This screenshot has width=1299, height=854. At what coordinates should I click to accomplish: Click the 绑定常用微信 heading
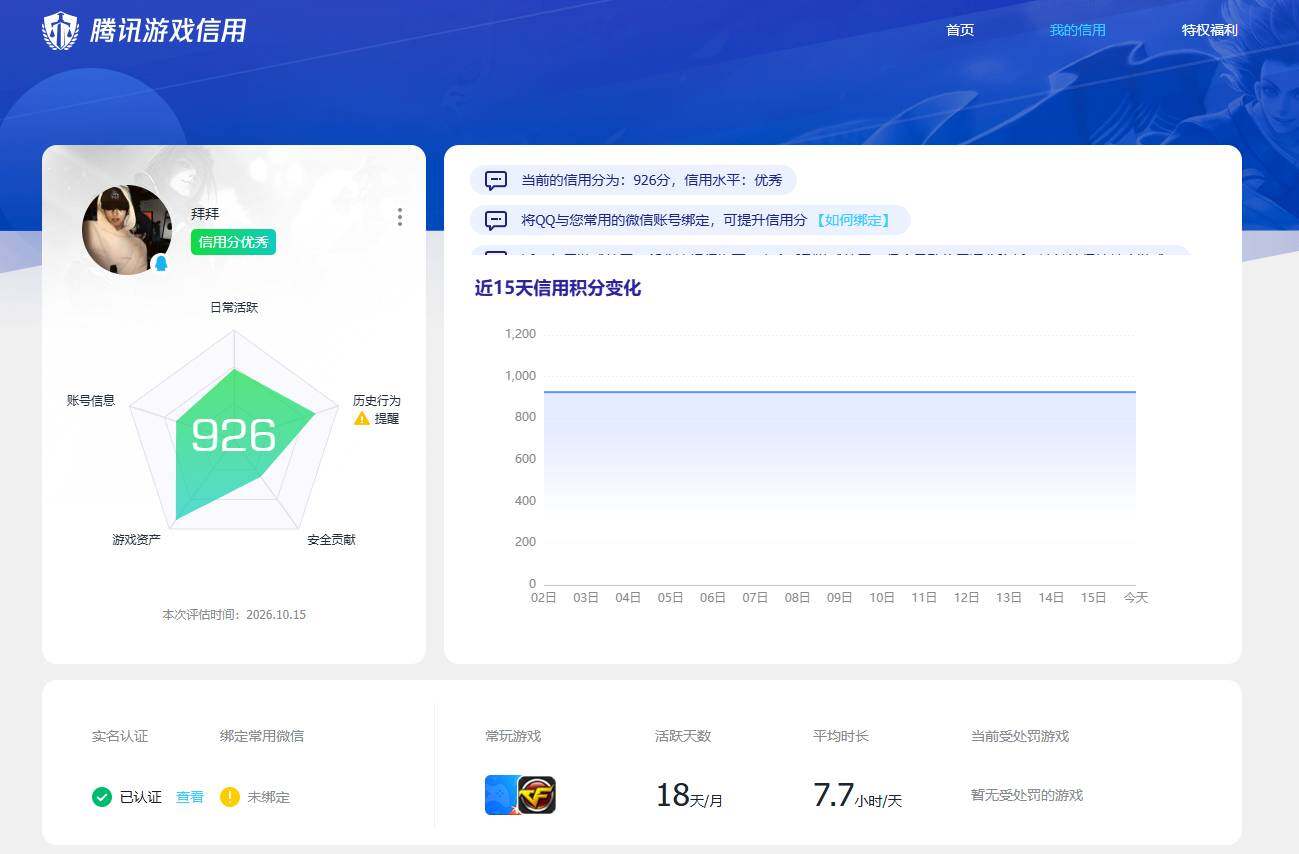(x=262, y=736)
